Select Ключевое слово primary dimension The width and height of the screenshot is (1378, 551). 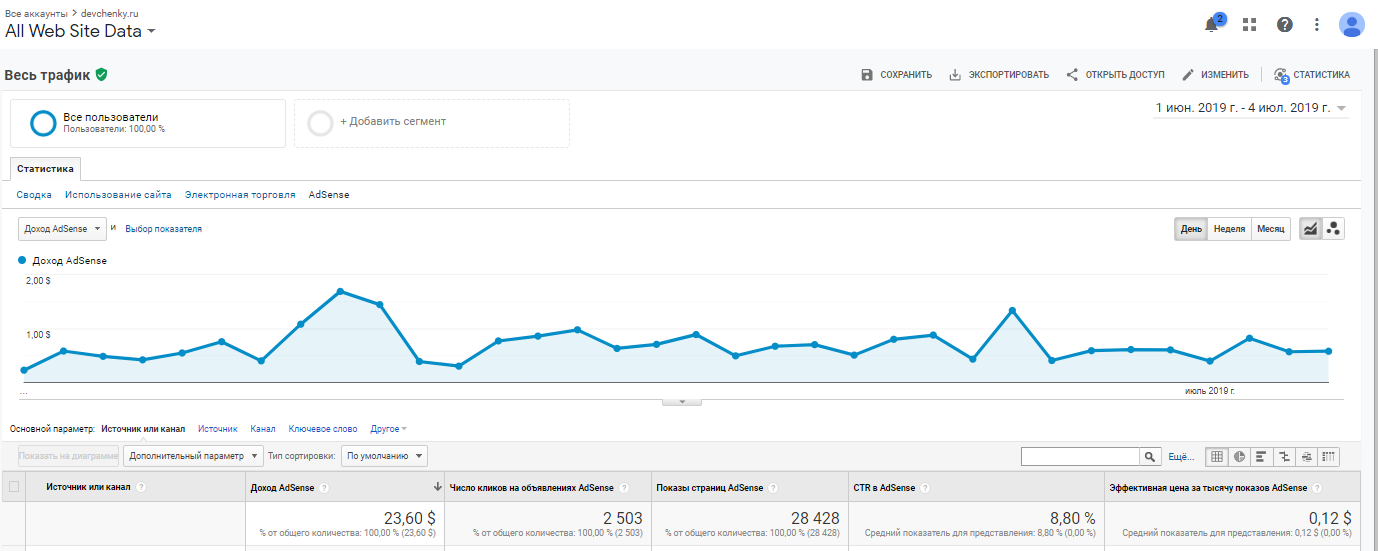323,428
